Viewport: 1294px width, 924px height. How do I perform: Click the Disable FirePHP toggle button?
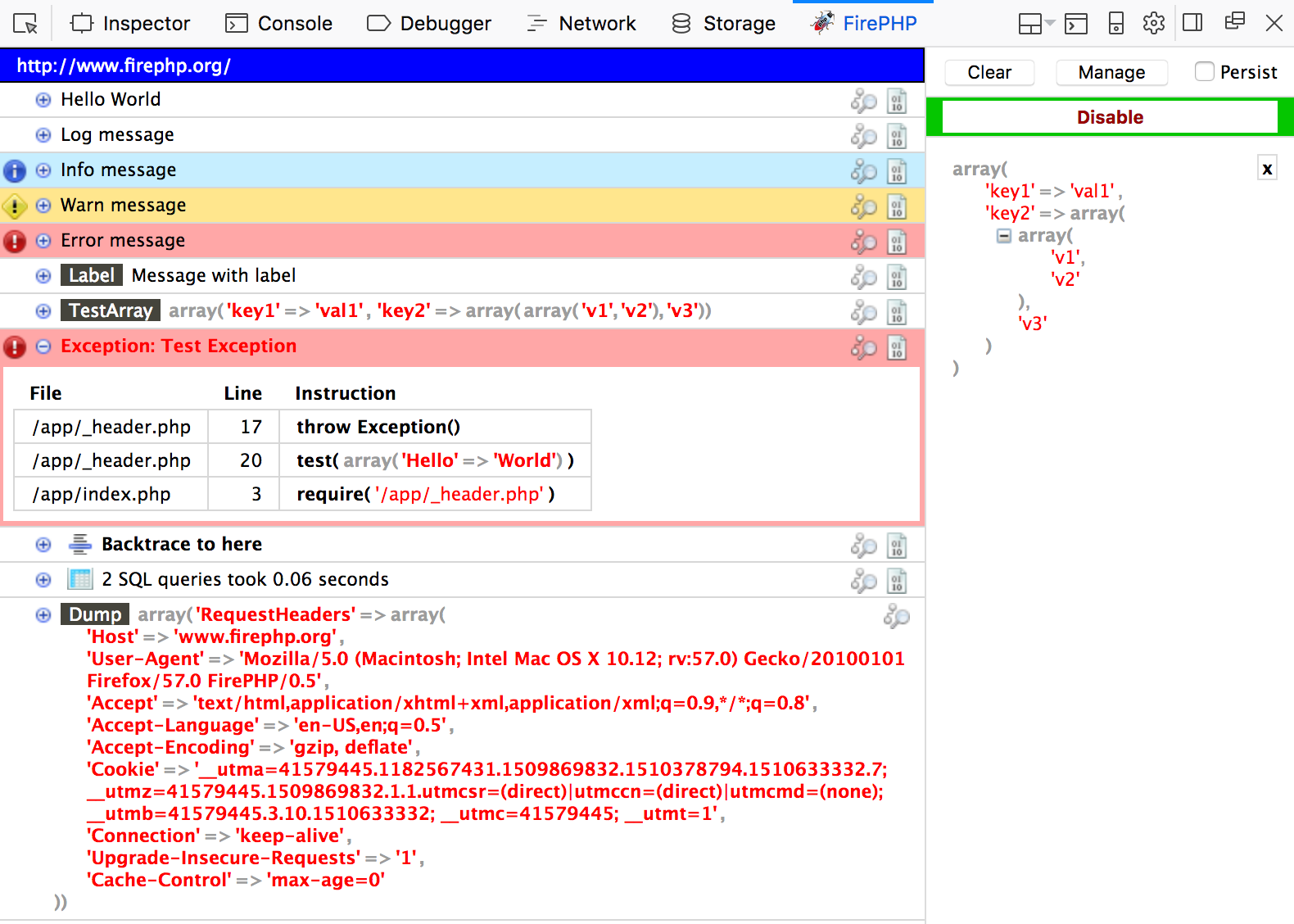click(1109, 117)
